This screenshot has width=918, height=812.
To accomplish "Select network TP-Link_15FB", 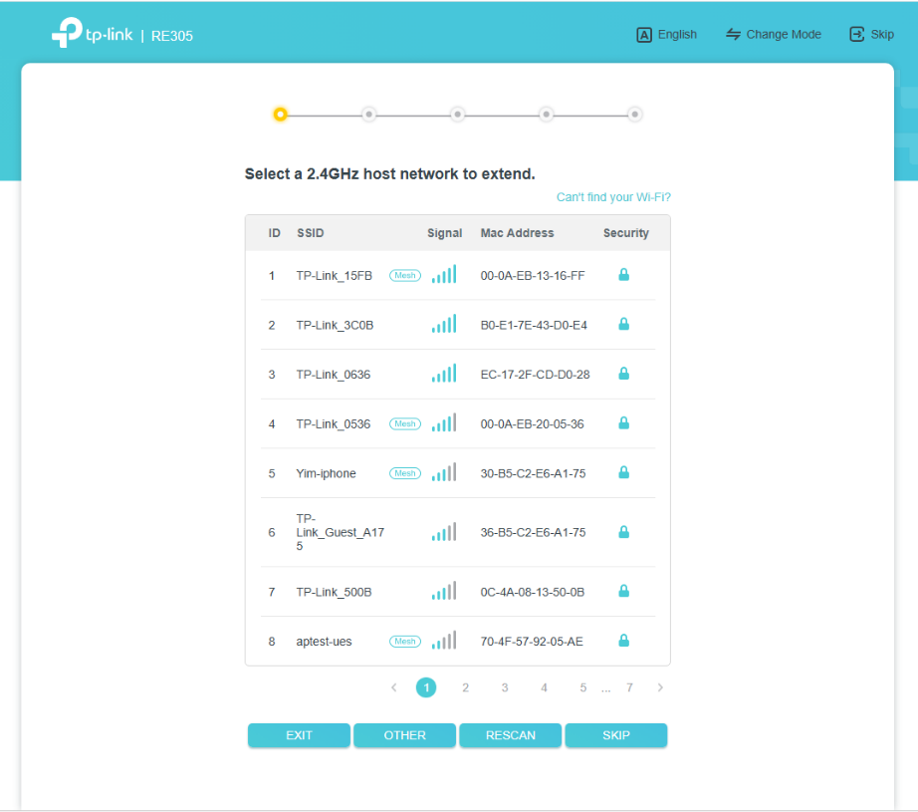I will [x=458, y=275].
